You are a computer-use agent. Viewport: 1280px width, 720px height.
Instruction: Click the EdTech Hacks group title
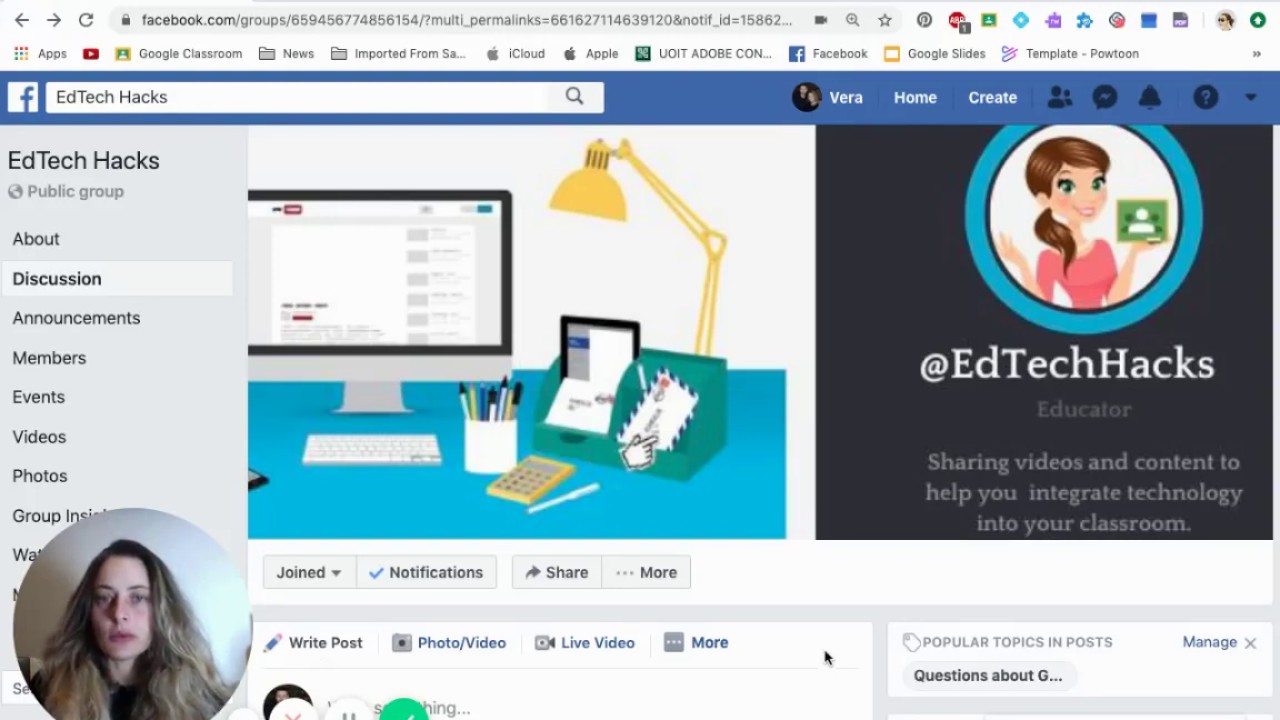[83, 160]
